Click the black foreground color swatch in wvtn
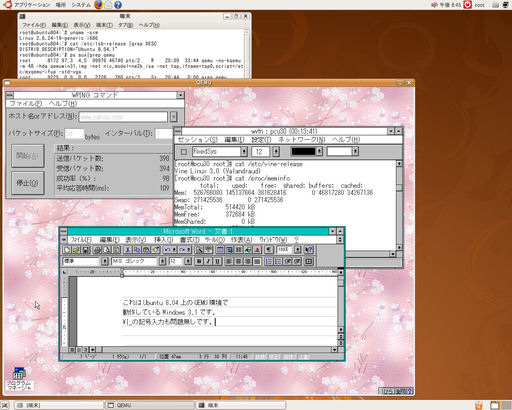 coord(303,152)
